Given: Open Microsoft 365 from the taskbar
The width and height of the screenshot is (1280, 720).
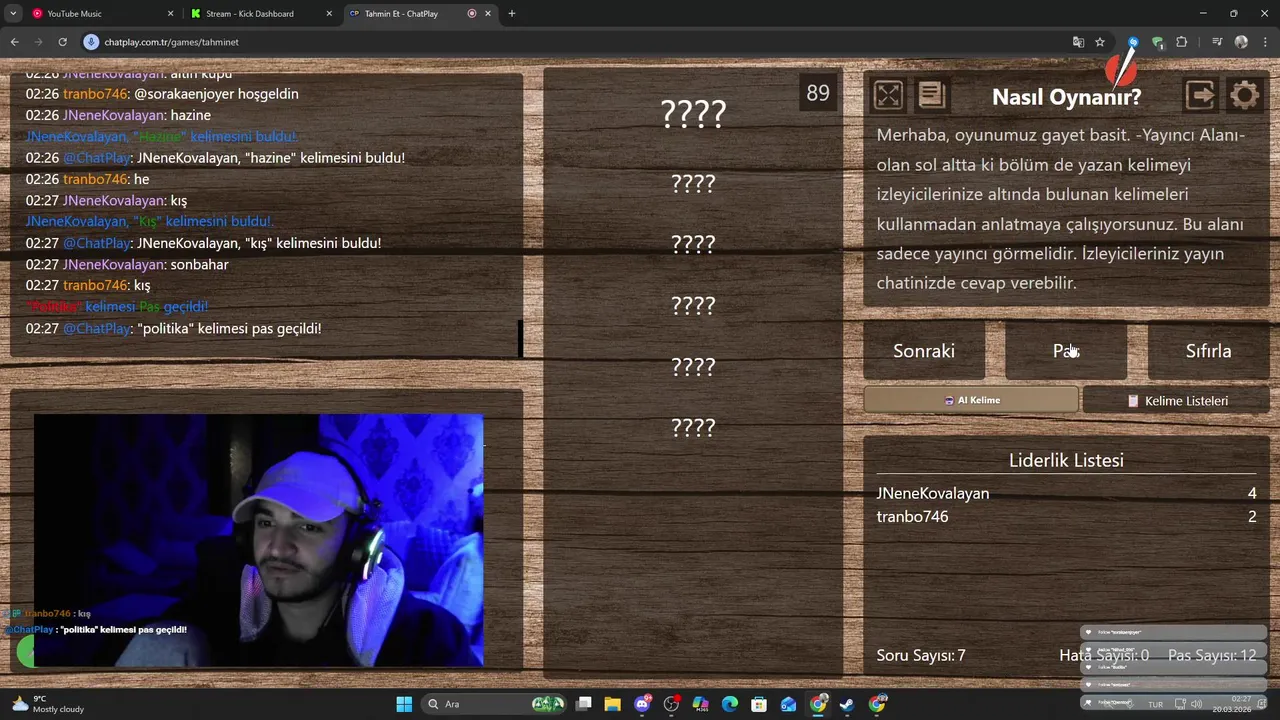Looking at the screenshot, I should pyautogui.click(x=701, y=704).
